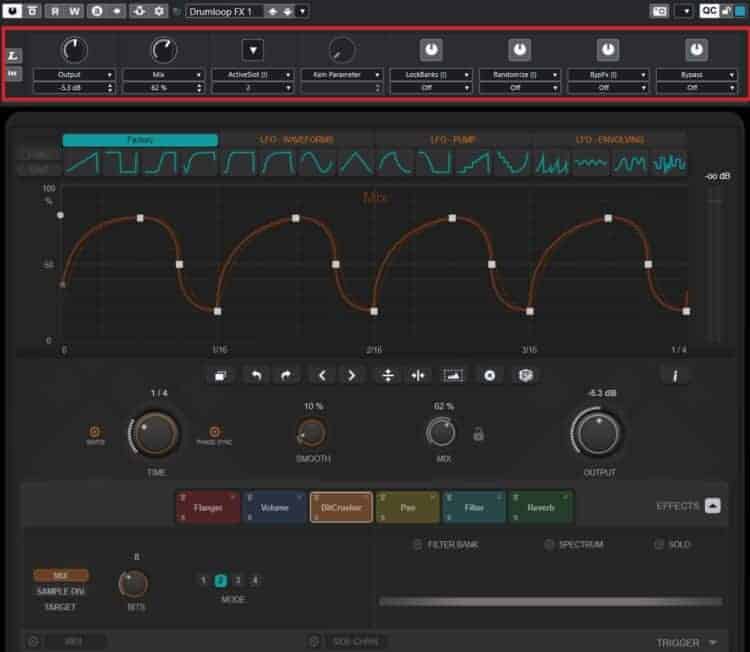Open the Output quick control parameter dropdown
This screenshot has height=652, width=750.
tap(73, 75)
